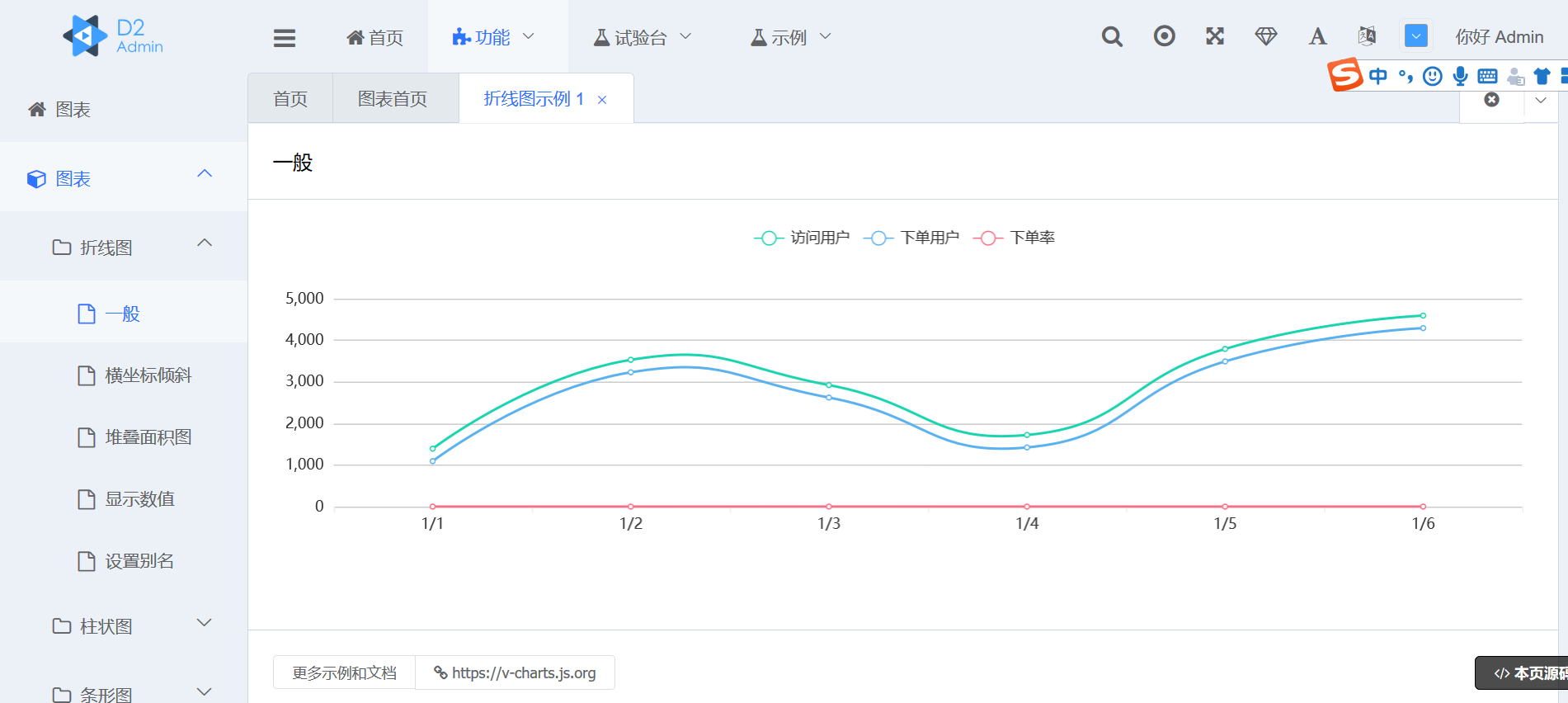Toggle the 下单率 legend series

(x=1014, y=238)
